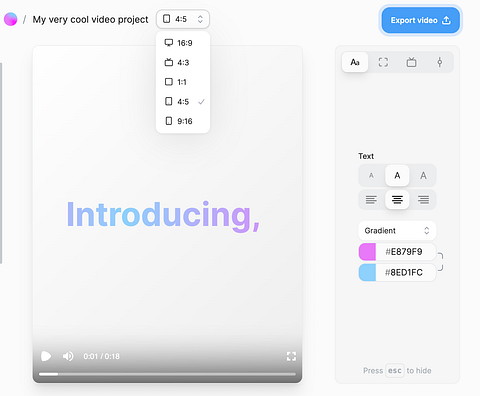480x396 pixels.
Task: Collapse the 4:5 aspect ratio dropdown
Action: [x=183, y=19]
